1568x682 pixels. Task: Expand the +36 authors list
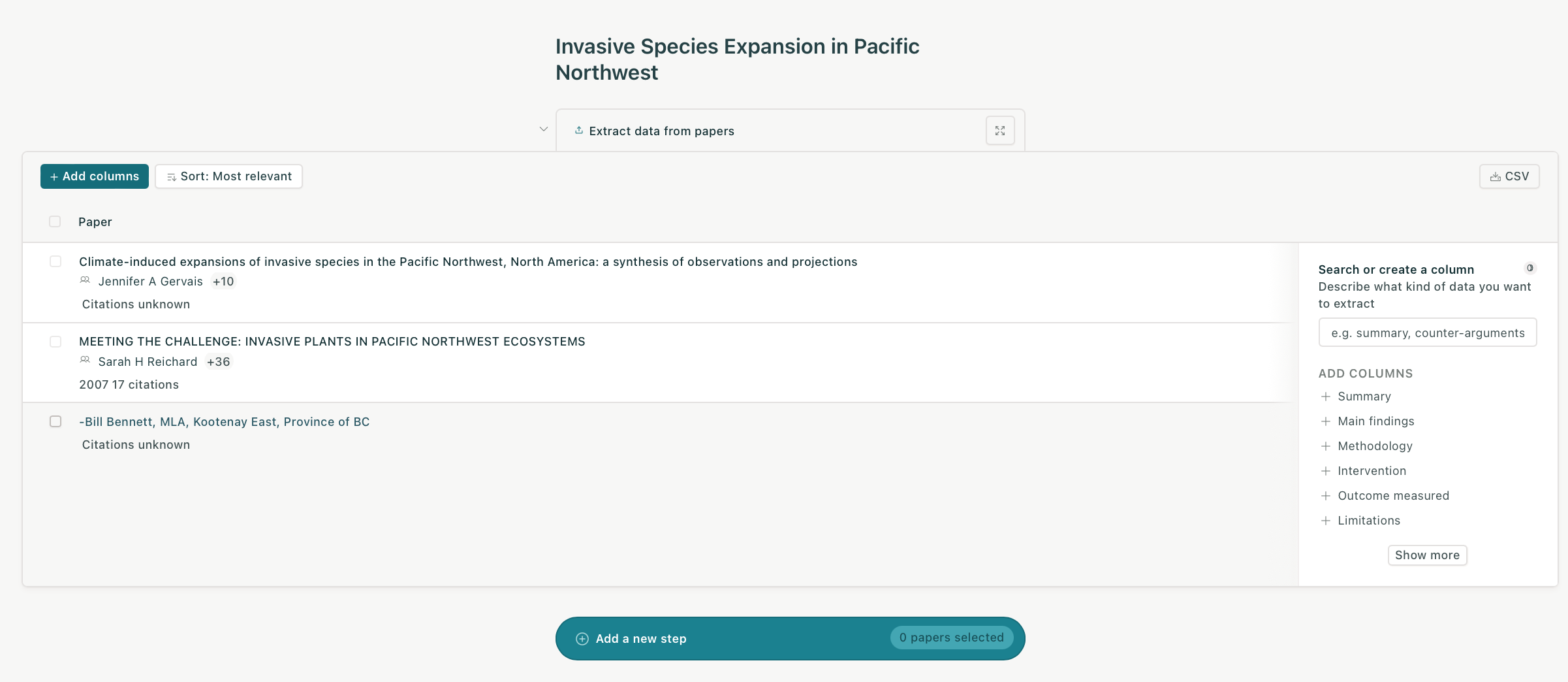[x=218, y=362]
